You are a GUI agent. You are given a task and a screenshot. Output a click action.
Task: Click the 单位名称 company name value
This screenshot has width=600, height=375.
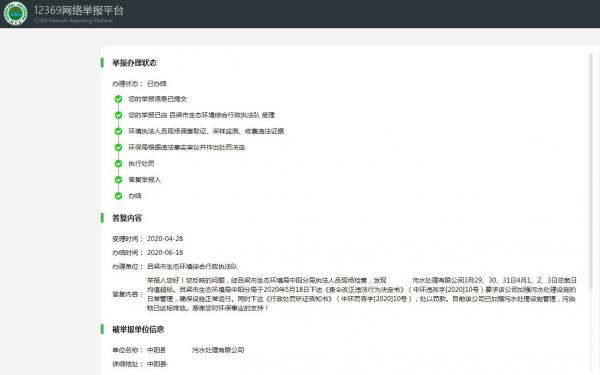(196, 350)
